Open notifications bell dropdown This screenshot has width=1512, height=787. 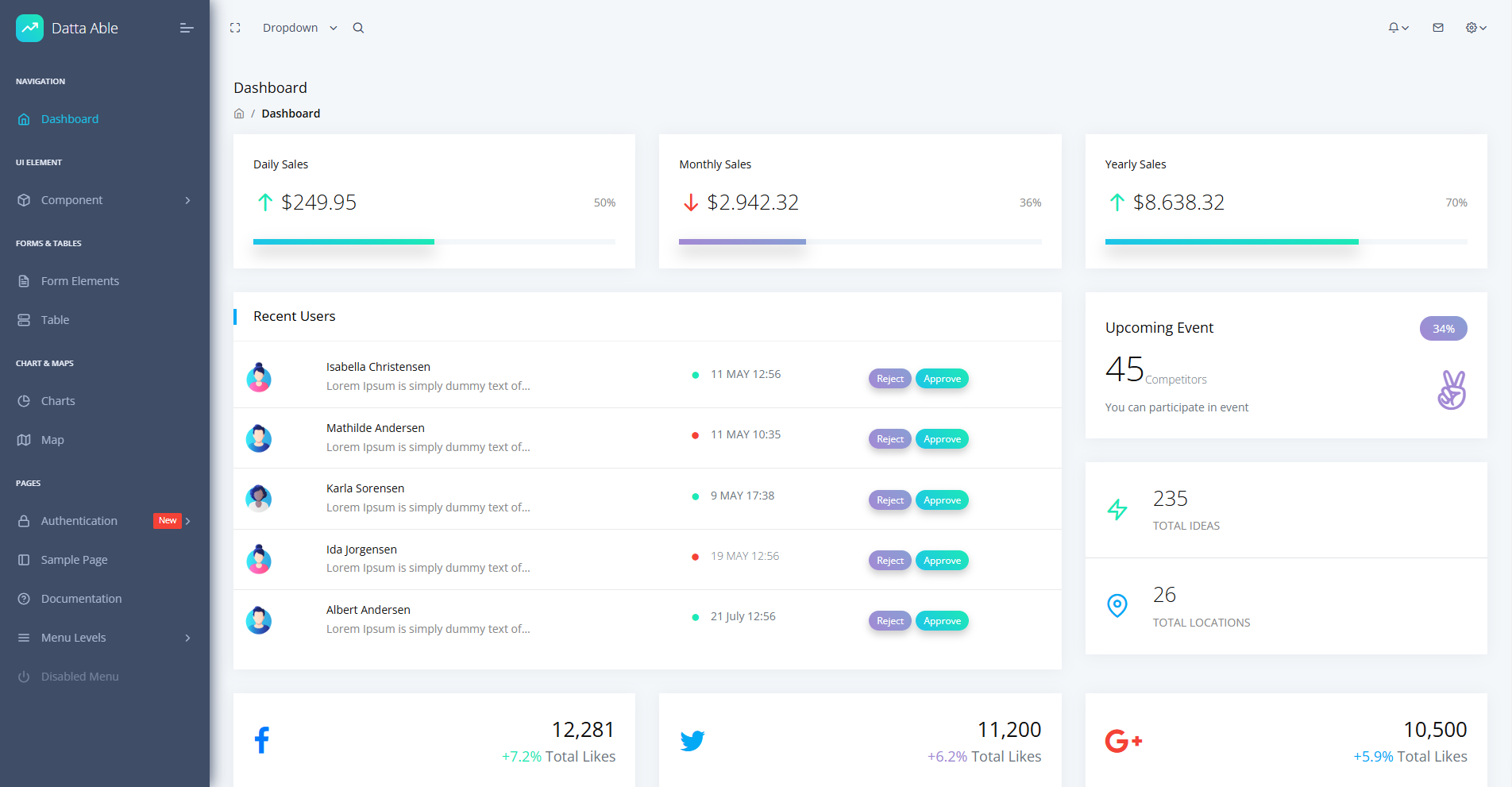click(x=1398, y=28)
